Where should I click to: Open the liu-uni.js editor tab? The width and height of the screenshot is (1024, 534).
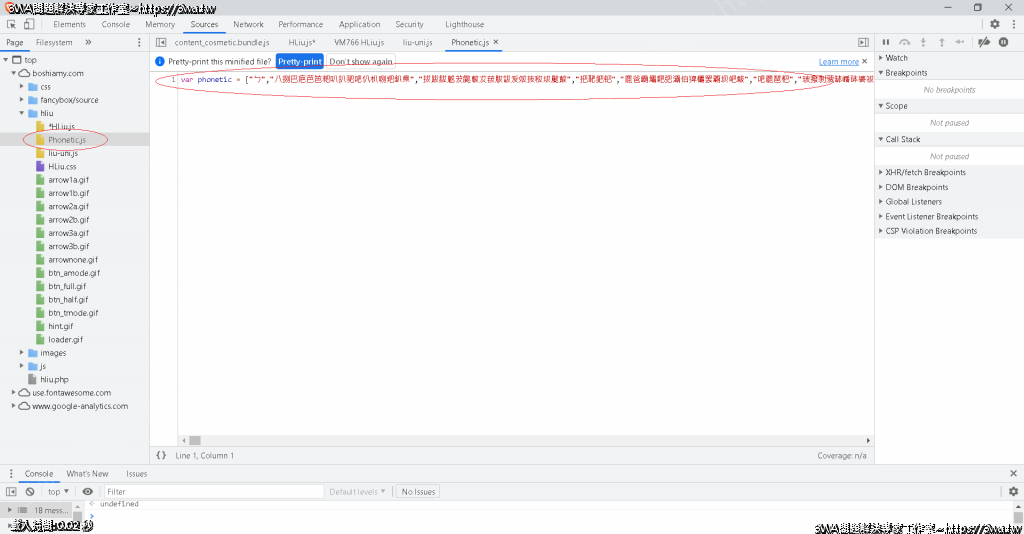click(x=417, y=42)
